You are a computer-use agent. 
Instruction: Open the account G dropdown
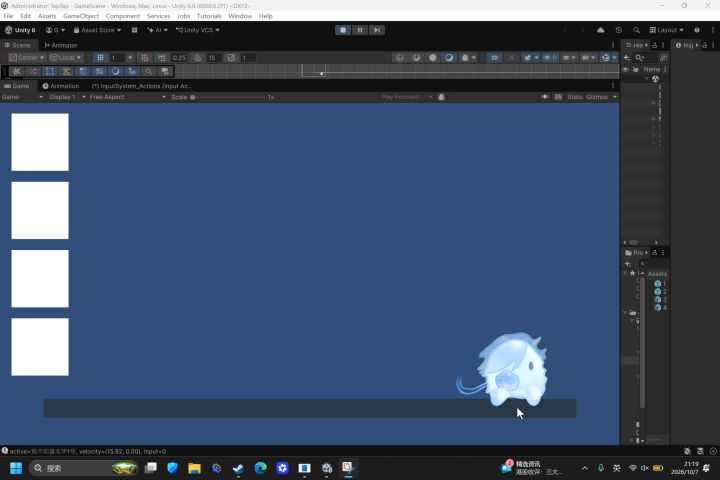(56, 30)
